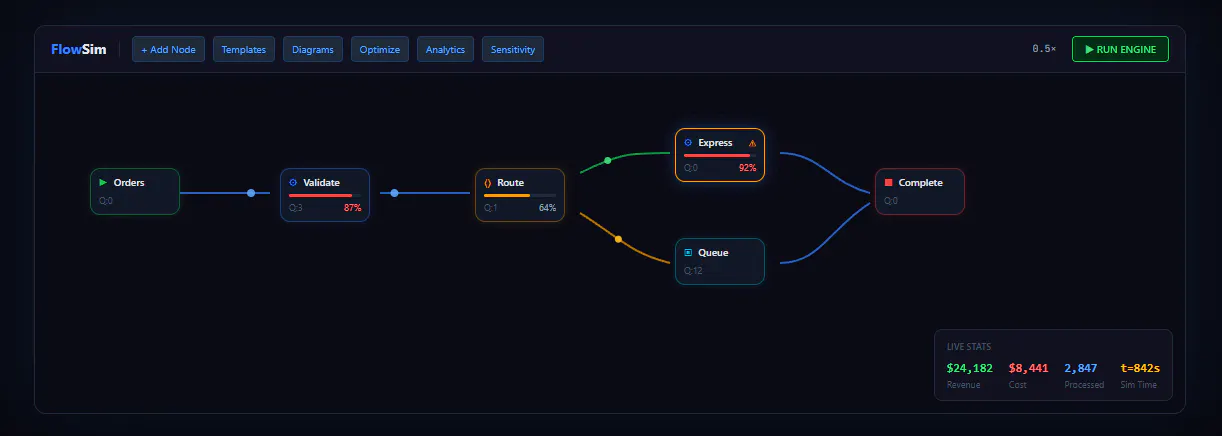This screenshot has height=436, width=1222.
Task: Click the square queue icon on Queue node
Action: (x=688, y=253)
